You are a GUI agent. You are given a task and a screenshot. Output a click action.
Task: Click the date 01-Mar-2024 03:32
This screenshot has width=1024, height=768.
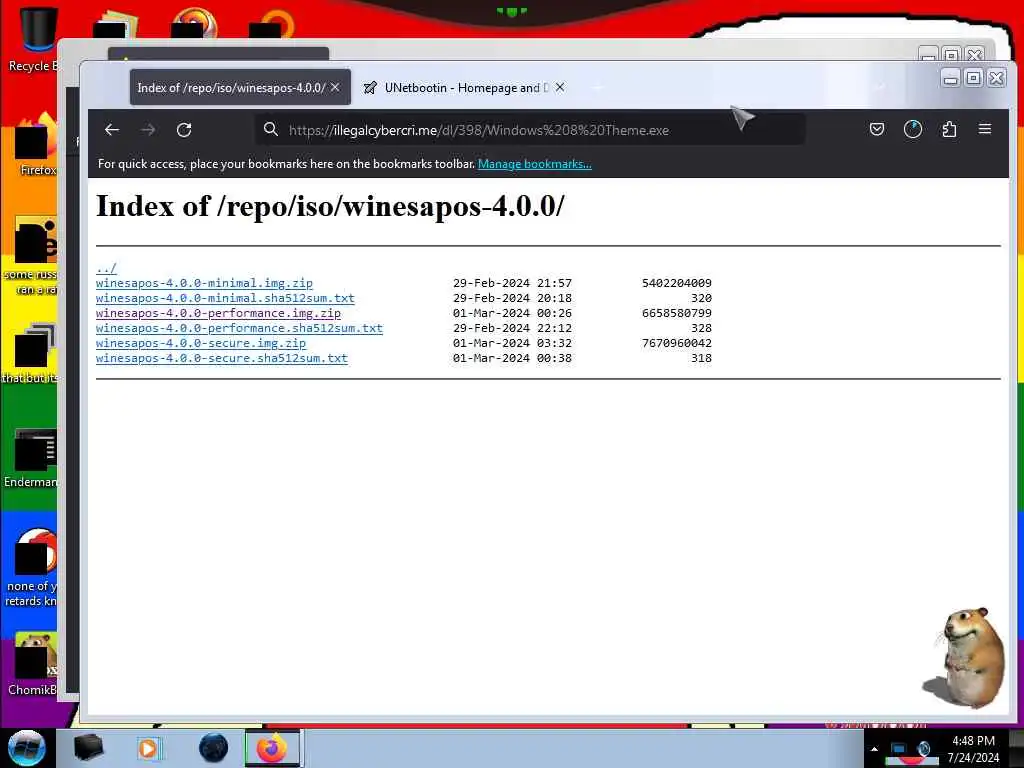(x=512, y=344)
